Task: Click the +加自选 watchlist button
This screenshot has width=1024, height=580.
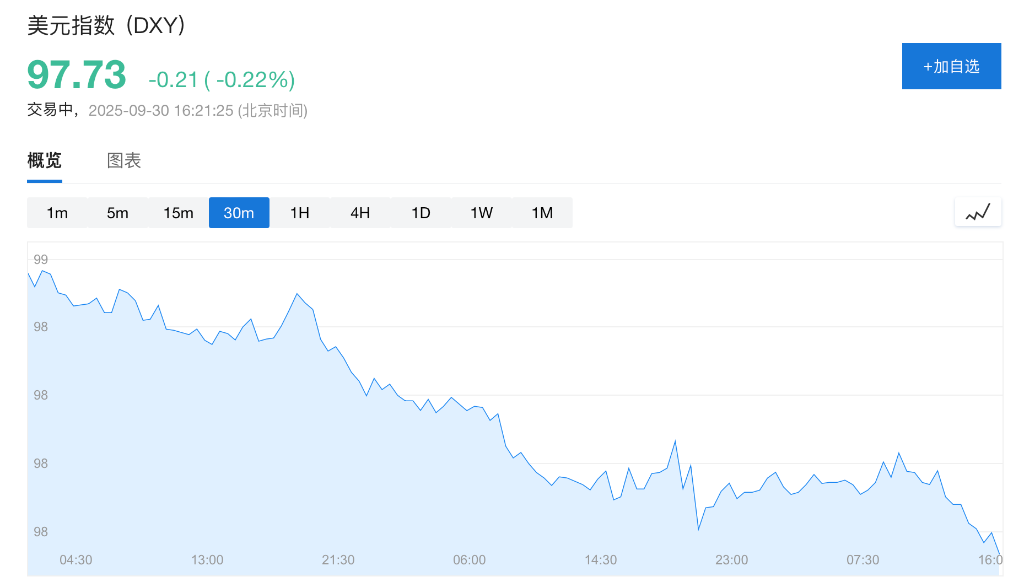Action: click(951, 65)
